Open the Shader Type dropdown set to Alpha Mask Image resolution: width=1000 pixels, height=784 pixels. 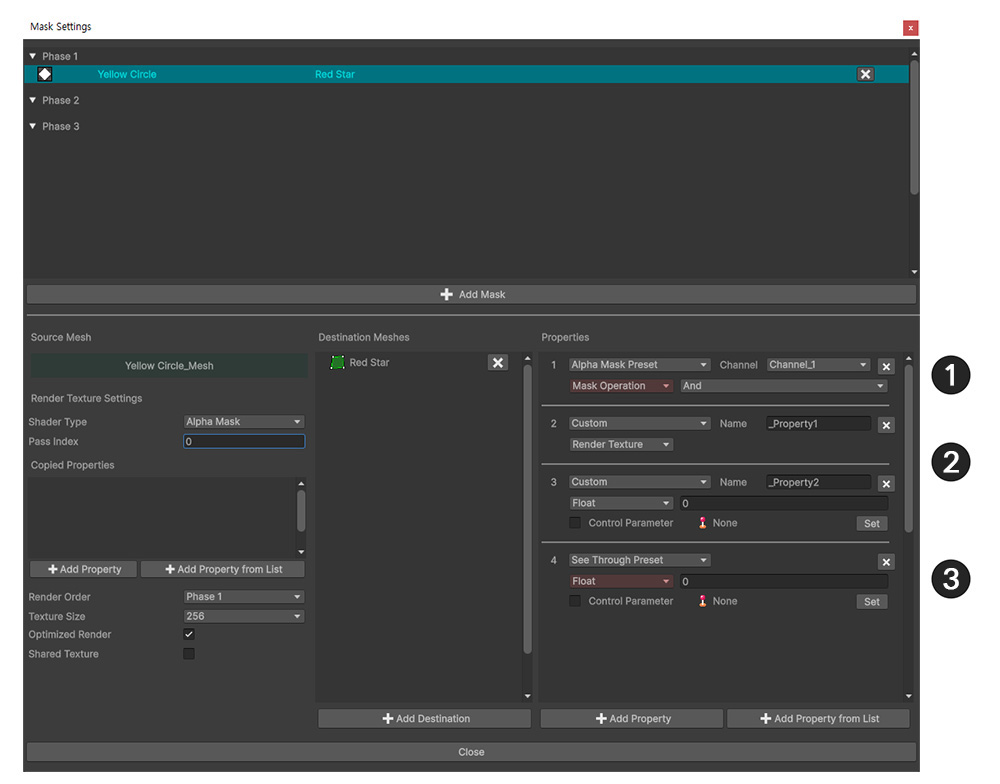(x=244, y=422)
